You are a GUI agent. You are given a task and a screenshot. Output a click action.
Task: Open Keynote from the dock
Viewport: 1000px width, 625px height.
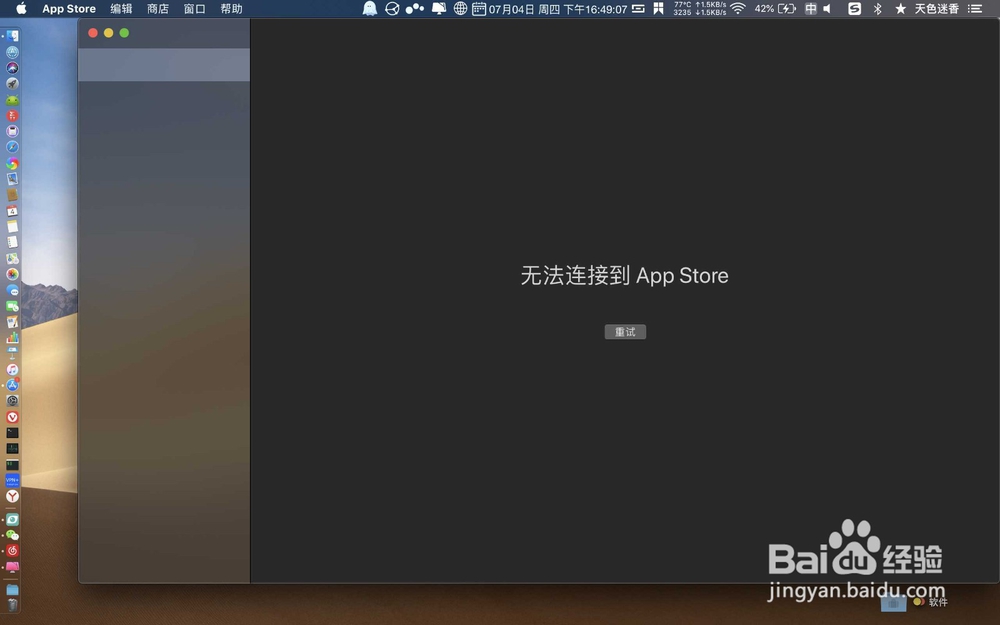click(x=12, y=353)
